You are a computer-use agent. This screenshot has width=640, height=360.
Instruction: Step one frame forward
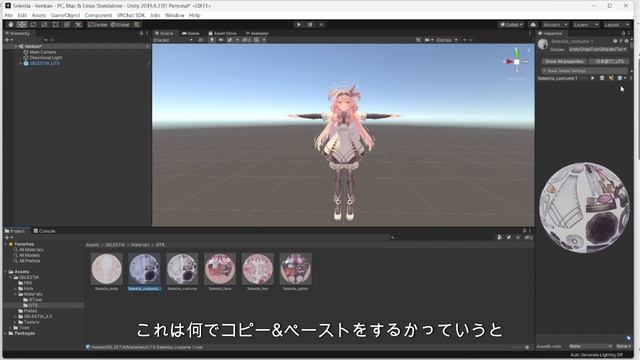tap(322, 24)
